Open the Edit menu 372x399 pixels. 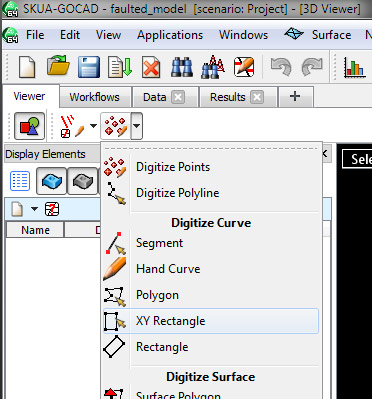click(x=70, y=35)
